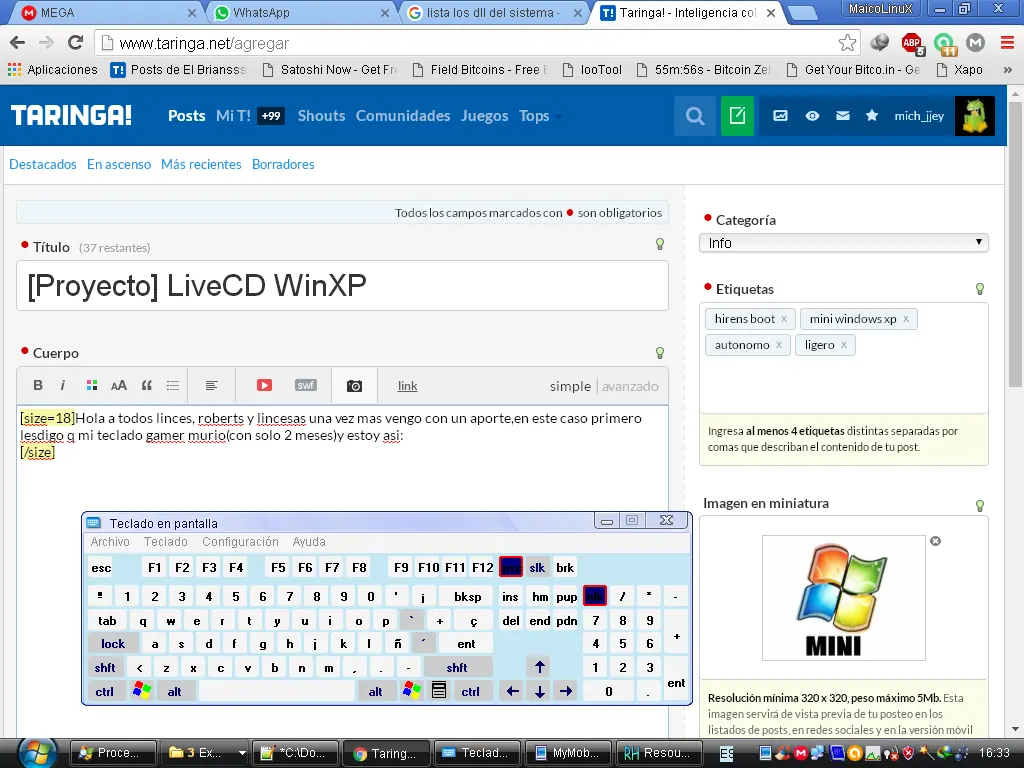Switch to the WhatsApp tab
This screenshot has height=768, width=1024.
pyautogui.click(x=302, y=12)
